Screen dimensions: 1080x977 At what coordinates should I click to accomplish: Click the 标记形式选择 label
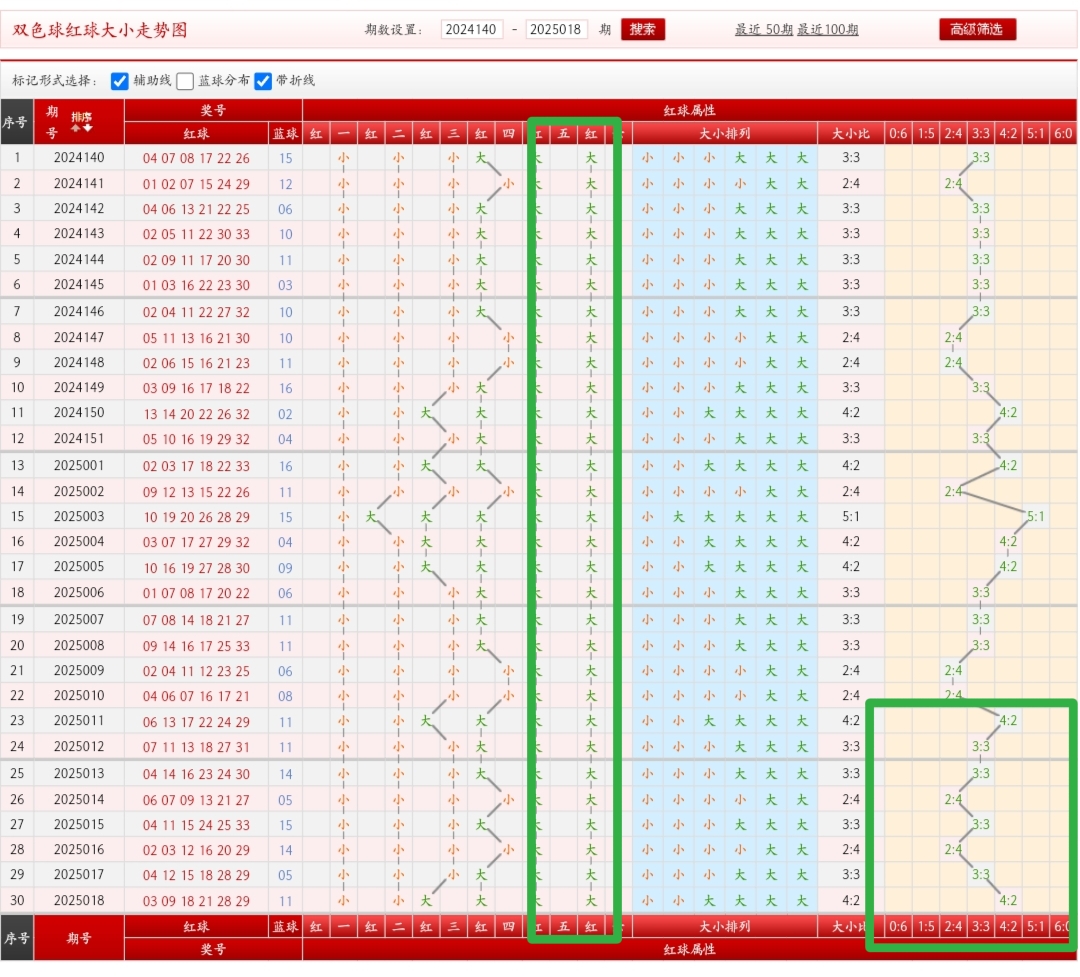point(55,81)
